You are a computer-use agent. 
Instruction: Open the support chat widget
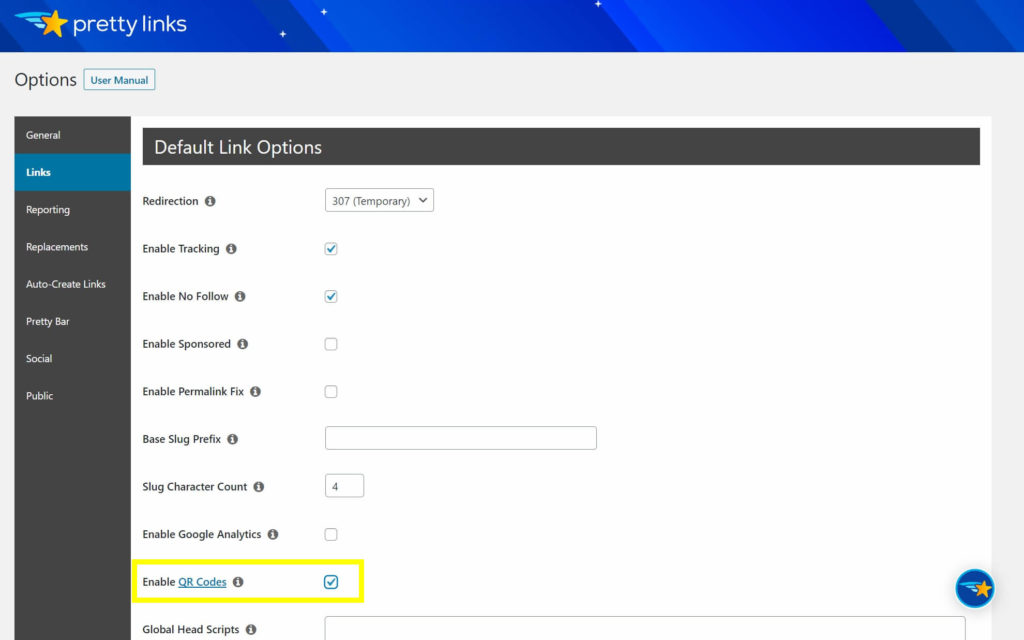[x=975, y=588]
